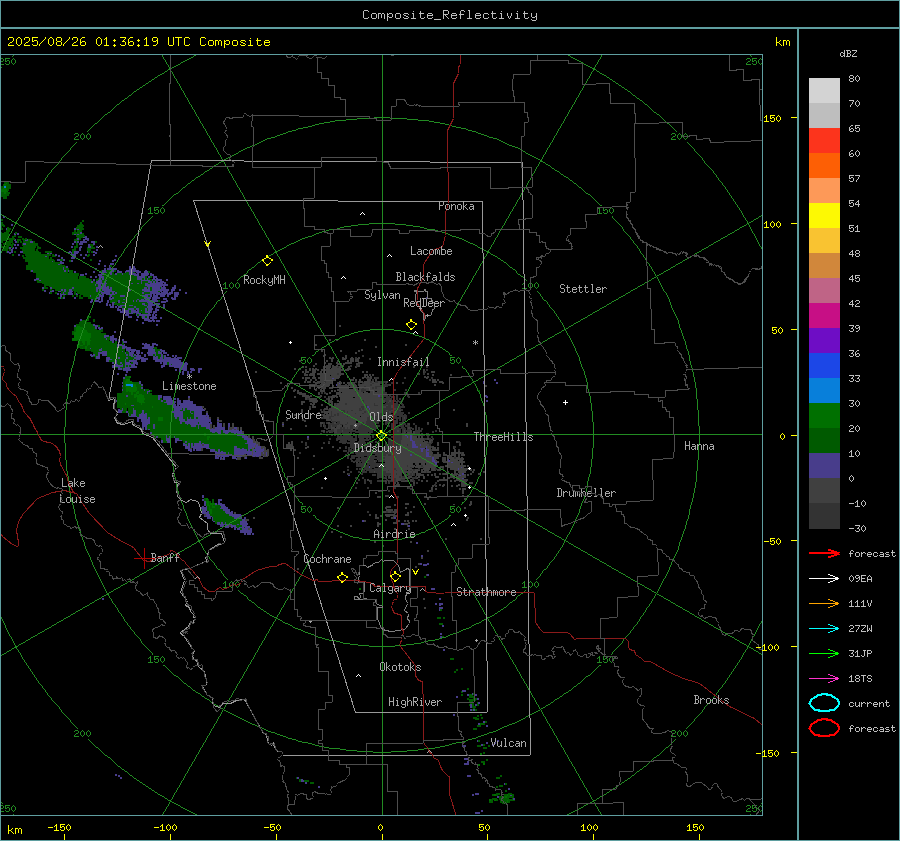Click the Okotoks town label
Image resolution: width=900 pixels, height=841 pixels.
[x=400, y=667]
